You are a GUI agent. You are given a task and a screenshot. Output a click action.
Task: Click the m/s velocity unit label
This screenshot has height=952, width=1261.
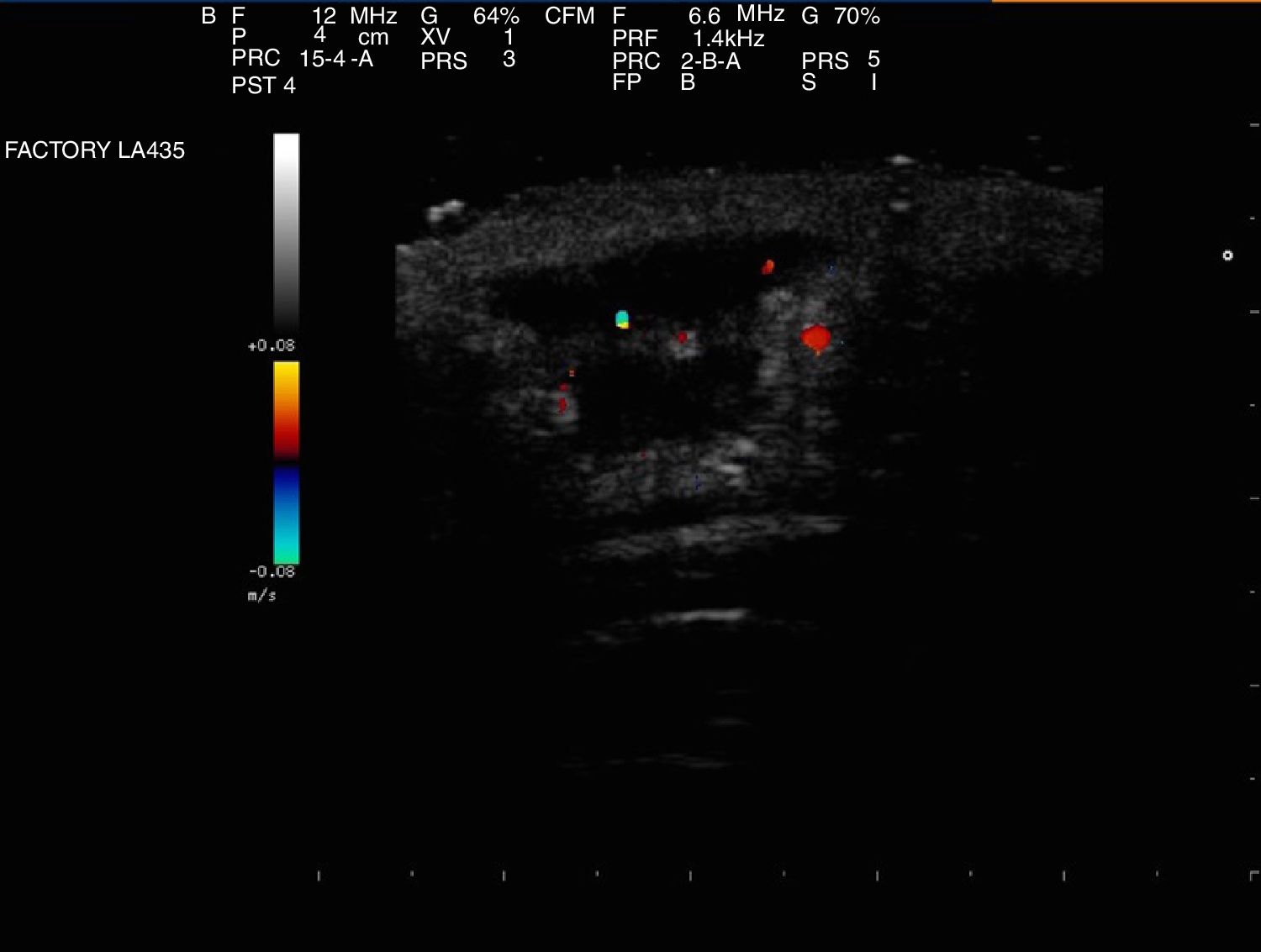[x=261, y=596]
